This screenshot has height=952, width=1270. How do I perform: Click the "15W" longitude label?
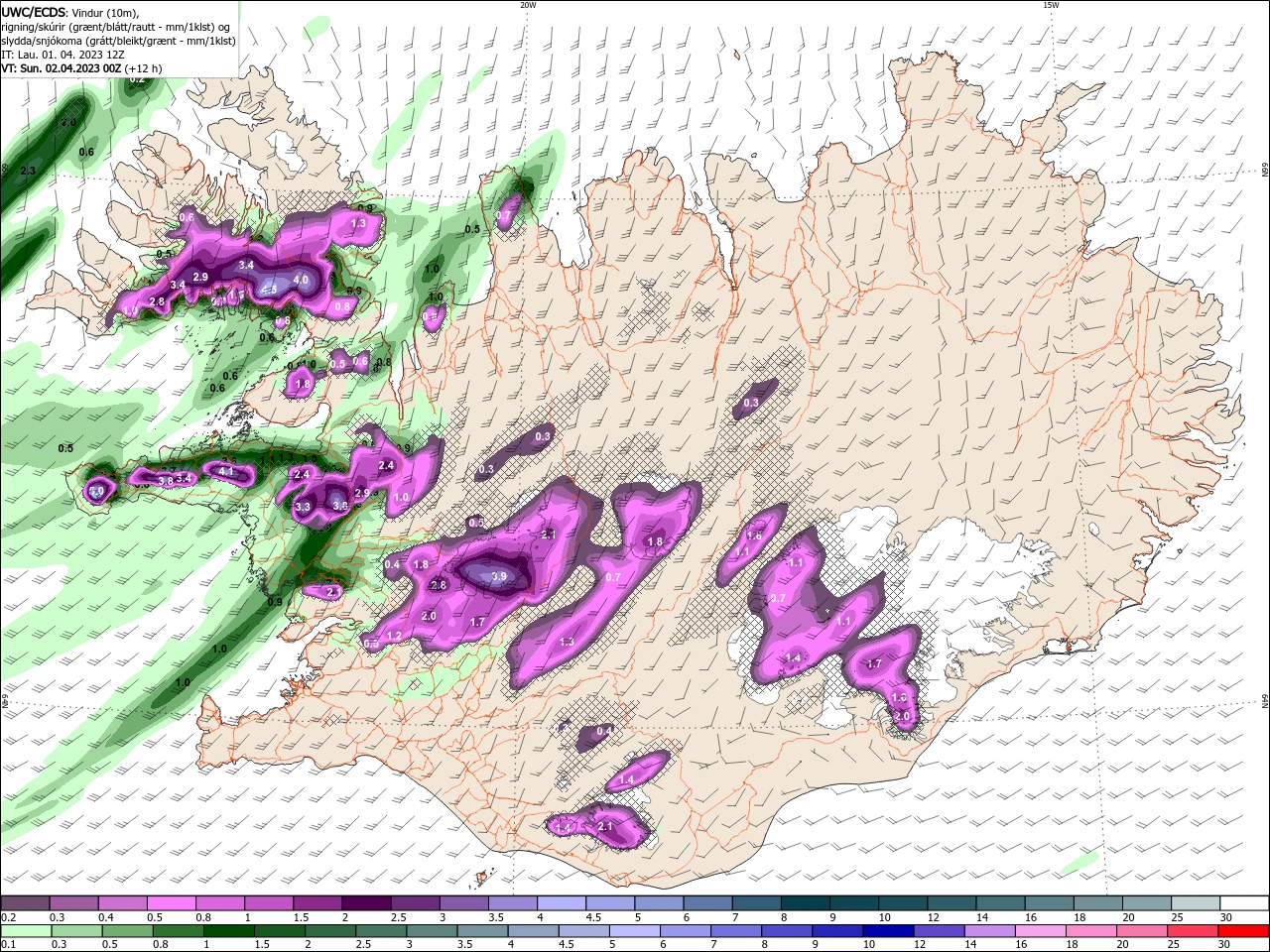point(1051,5)
